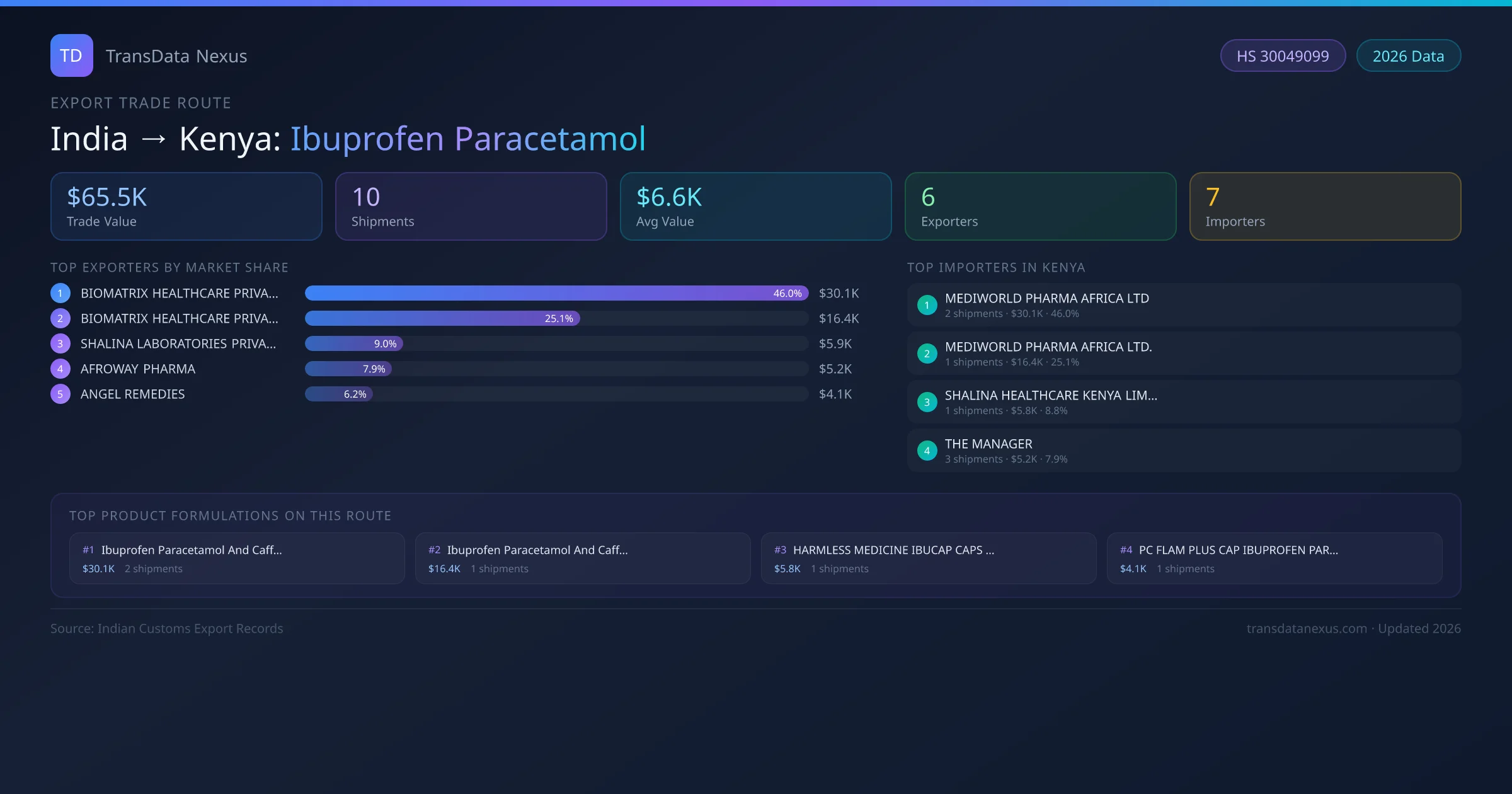
Task: Select the $65.5K Trade Value card
Action: (x=186, y=207)
